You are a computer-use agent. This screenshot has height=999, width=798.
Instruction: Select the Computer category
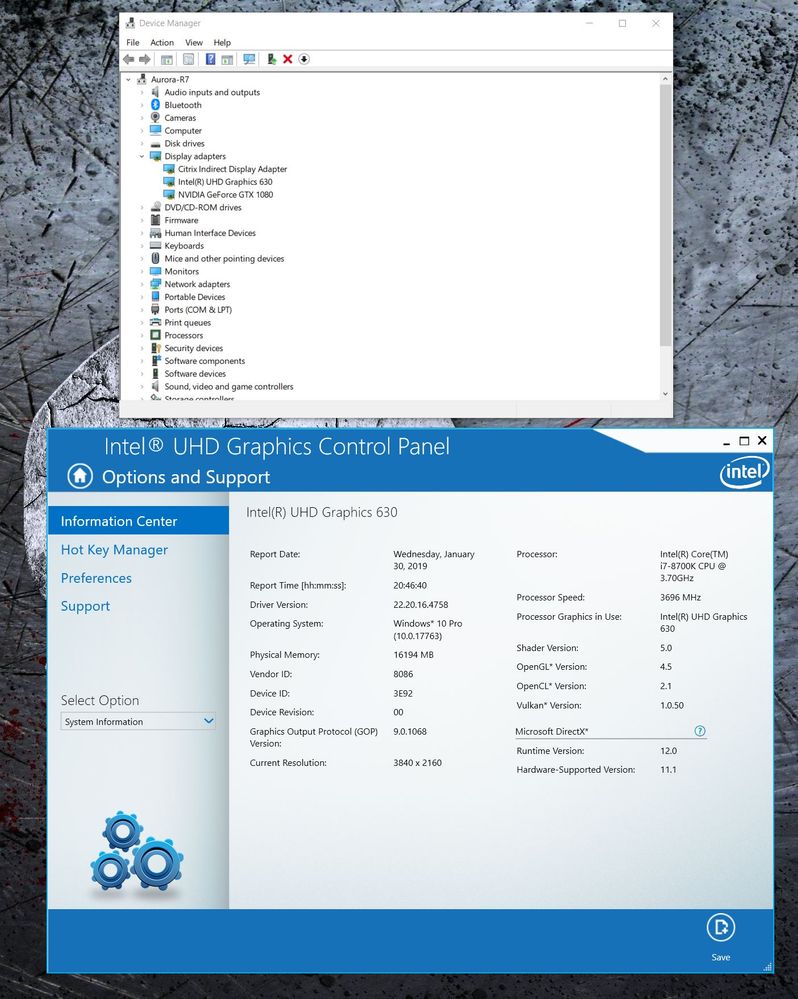tap(183, 131)
